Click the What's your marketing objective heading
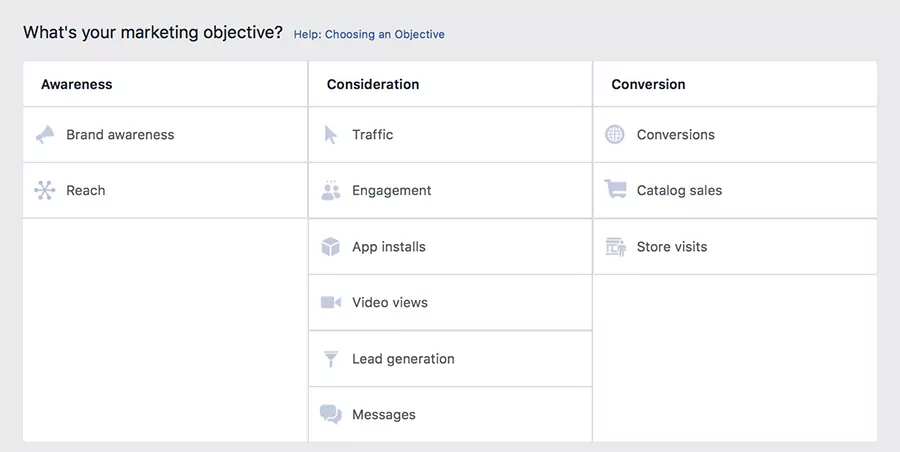900x452 pixels. (x=153, y=32)
